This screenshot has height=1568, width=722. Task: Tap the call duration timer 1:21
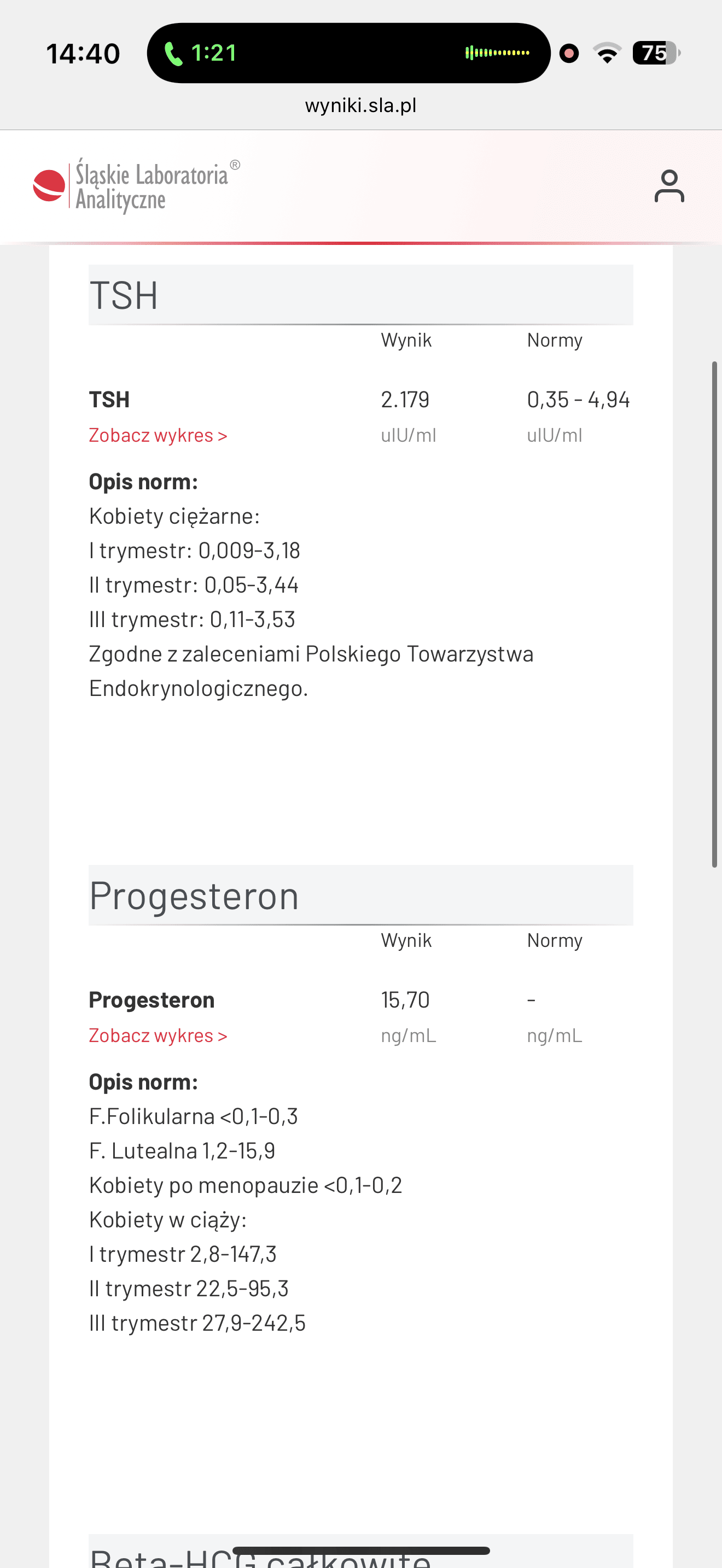coord(214,54)
